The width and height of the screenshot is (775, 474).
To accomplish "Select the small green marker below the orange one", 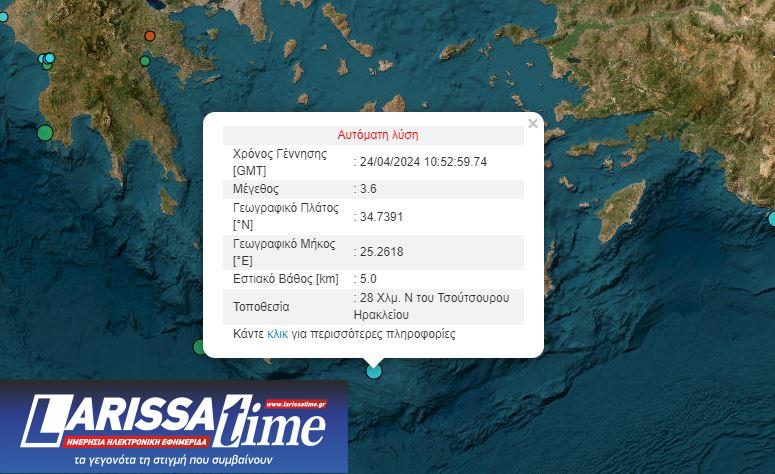I will click(145, 61).
